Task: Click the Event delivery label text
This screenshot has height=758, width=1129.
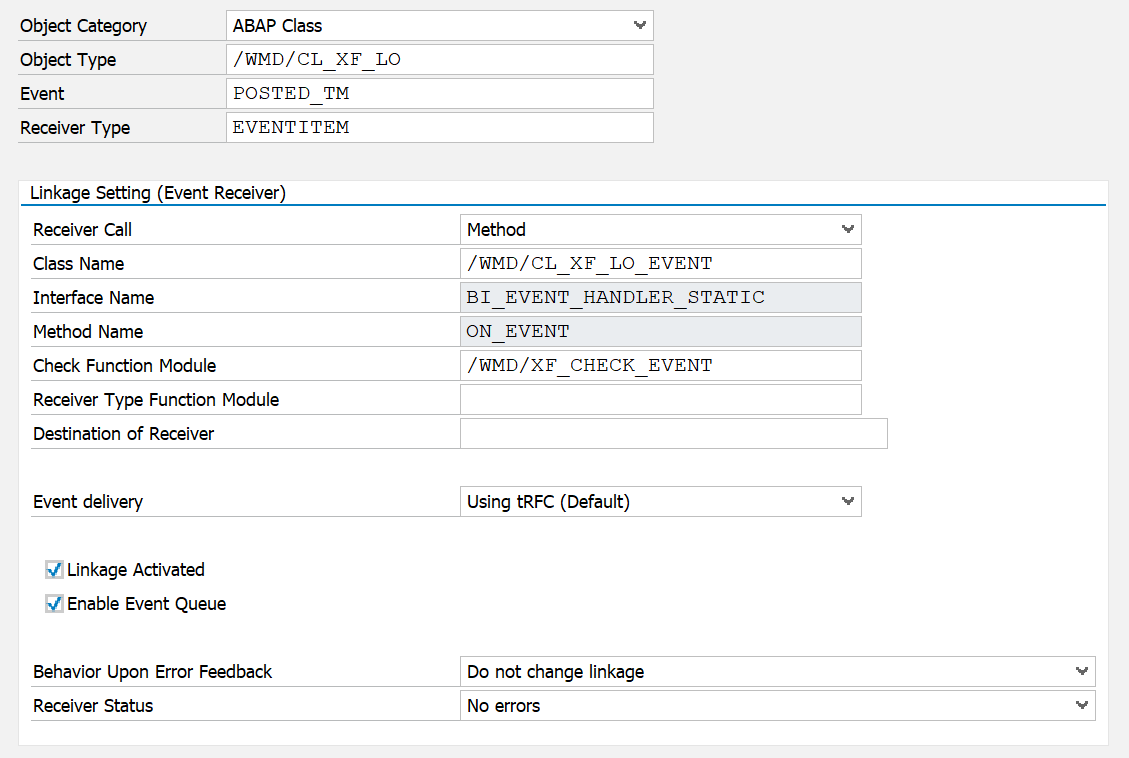Action: [88, 502]
